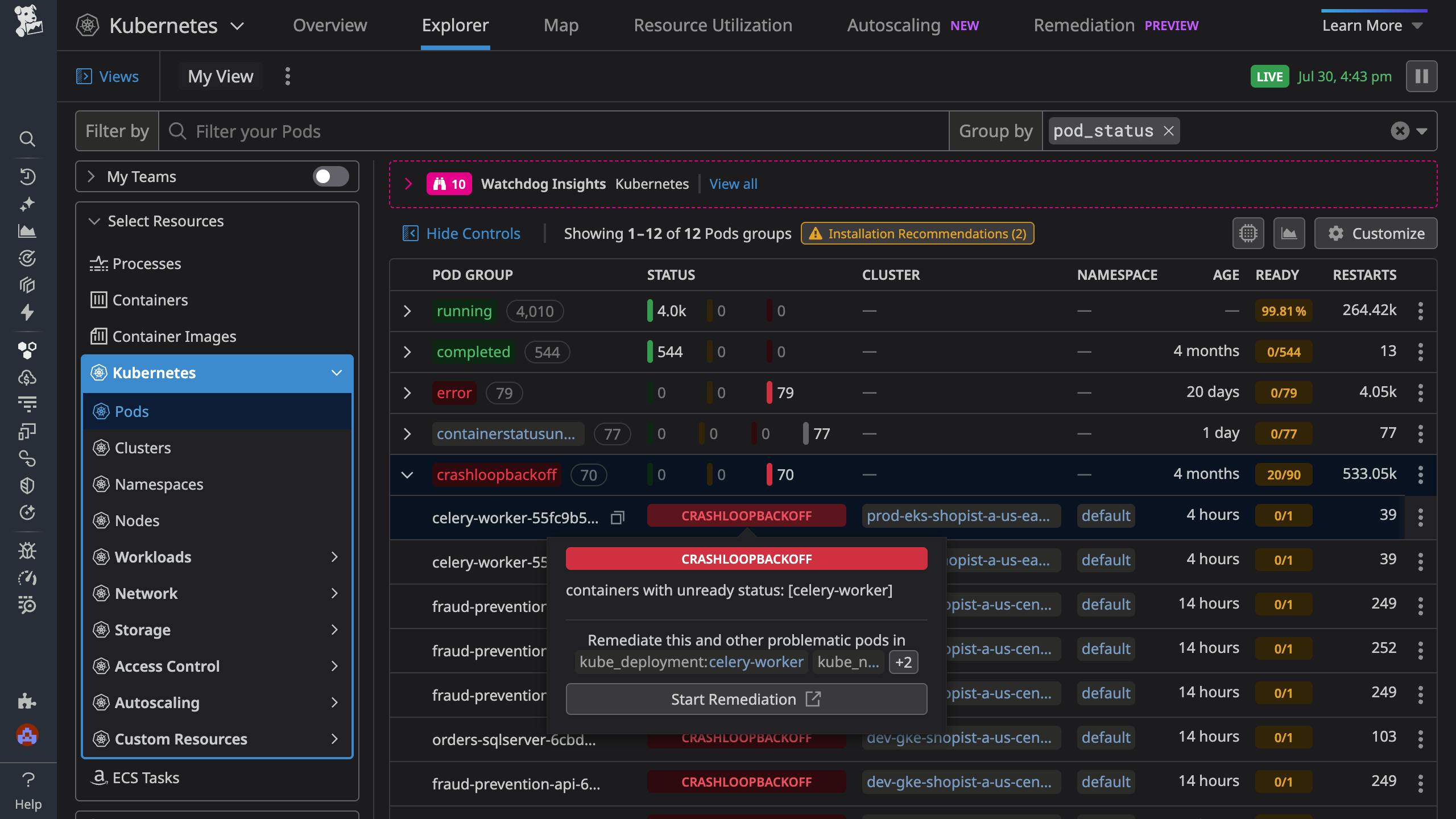Switch to the Map tab
Viewport: 1456px width, 819px height.
tap(561, 25)
